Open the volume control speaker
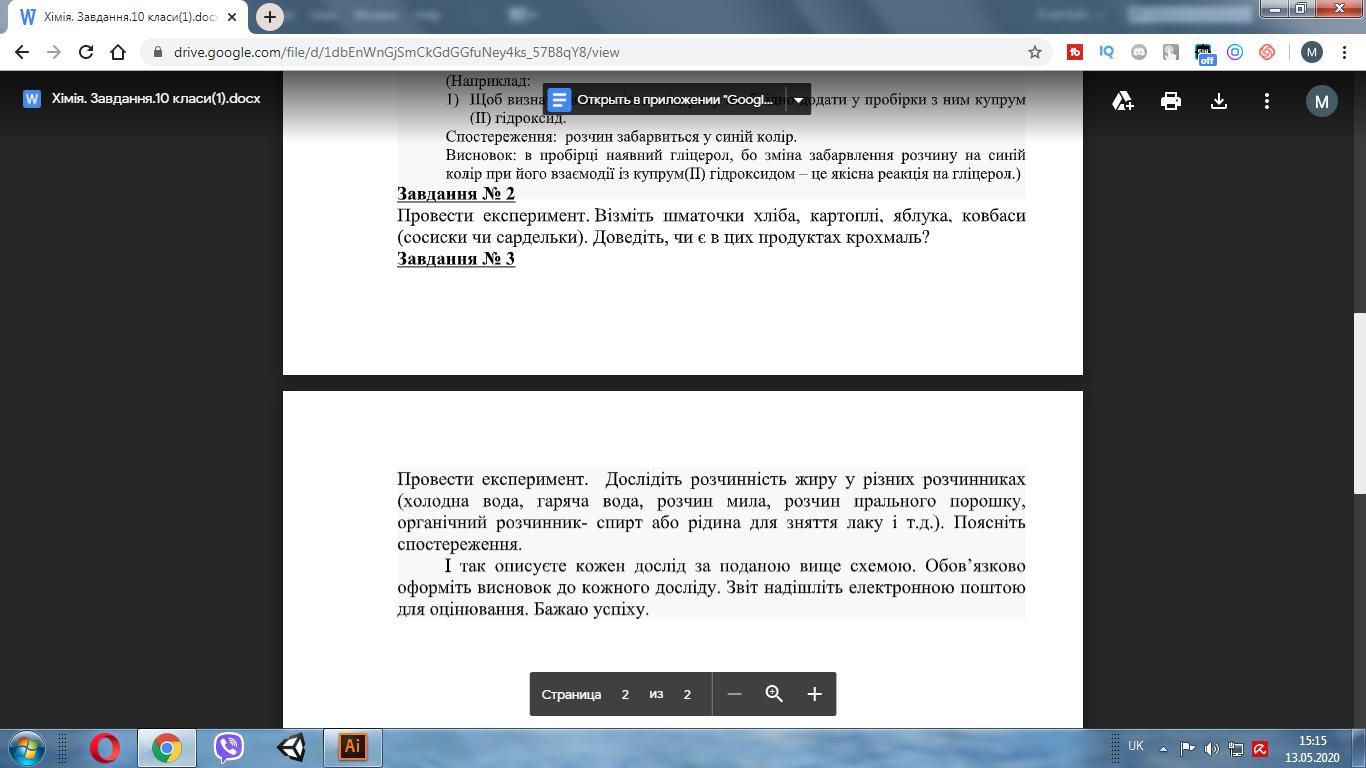Image resolution: width=1366 pixels, height=768 pixels. click(1211, 748)
